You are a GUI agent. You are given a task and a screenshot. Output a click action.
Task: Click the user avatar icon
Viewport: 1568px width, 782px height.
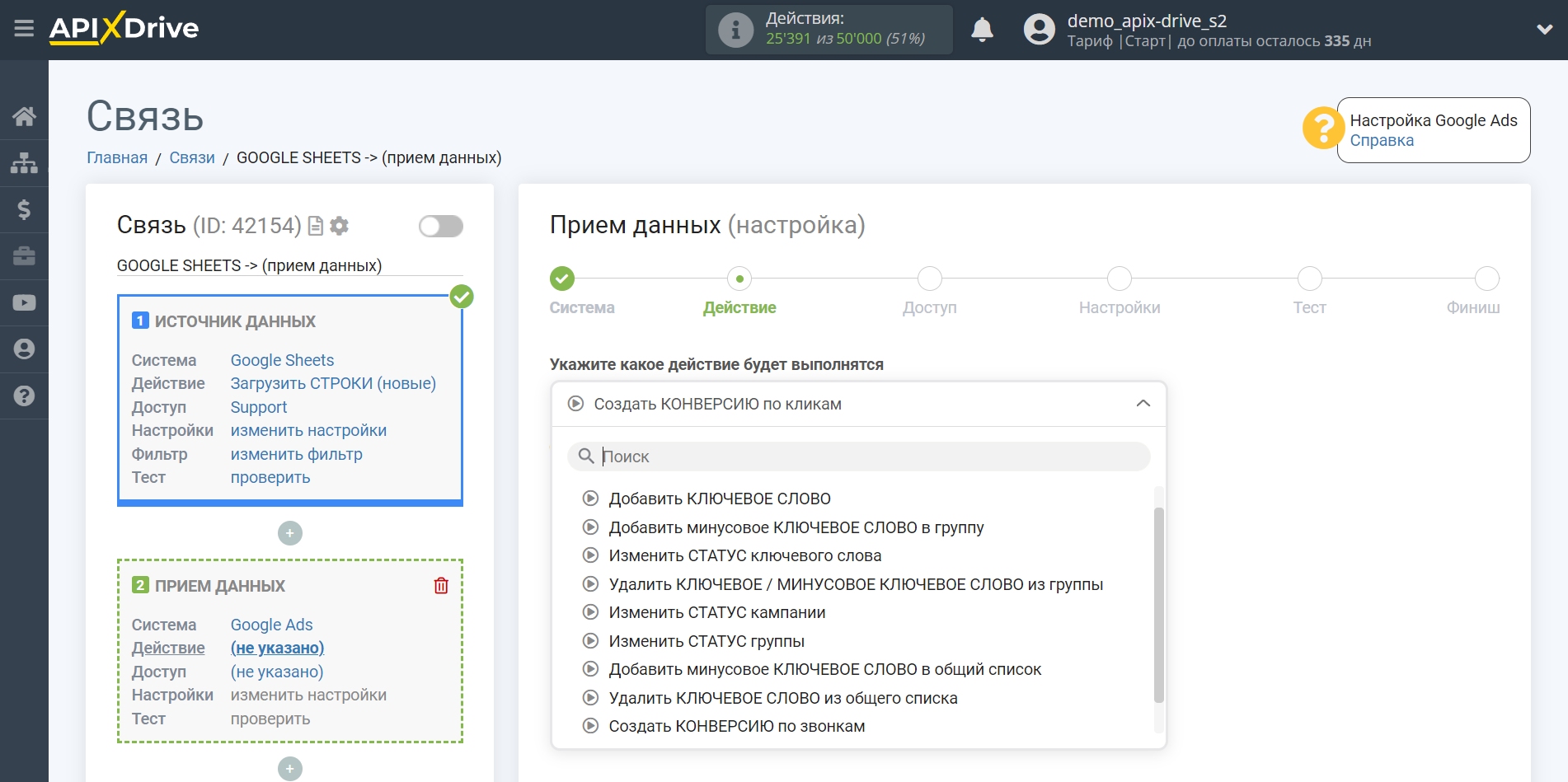pos(1039,30)
